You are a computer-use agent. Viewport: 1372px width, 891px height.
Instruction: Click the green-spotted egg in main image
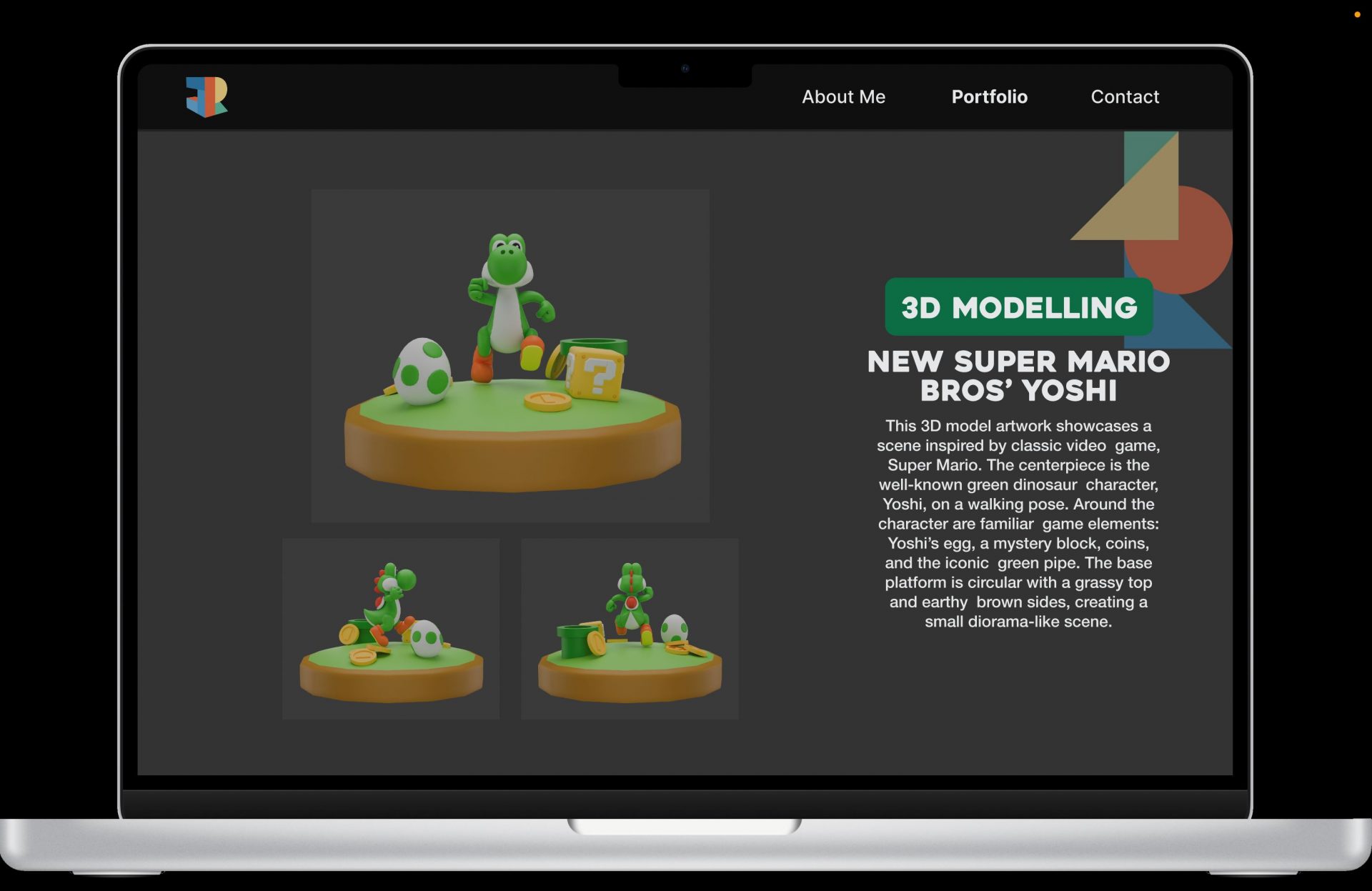(x=422, y=372)
